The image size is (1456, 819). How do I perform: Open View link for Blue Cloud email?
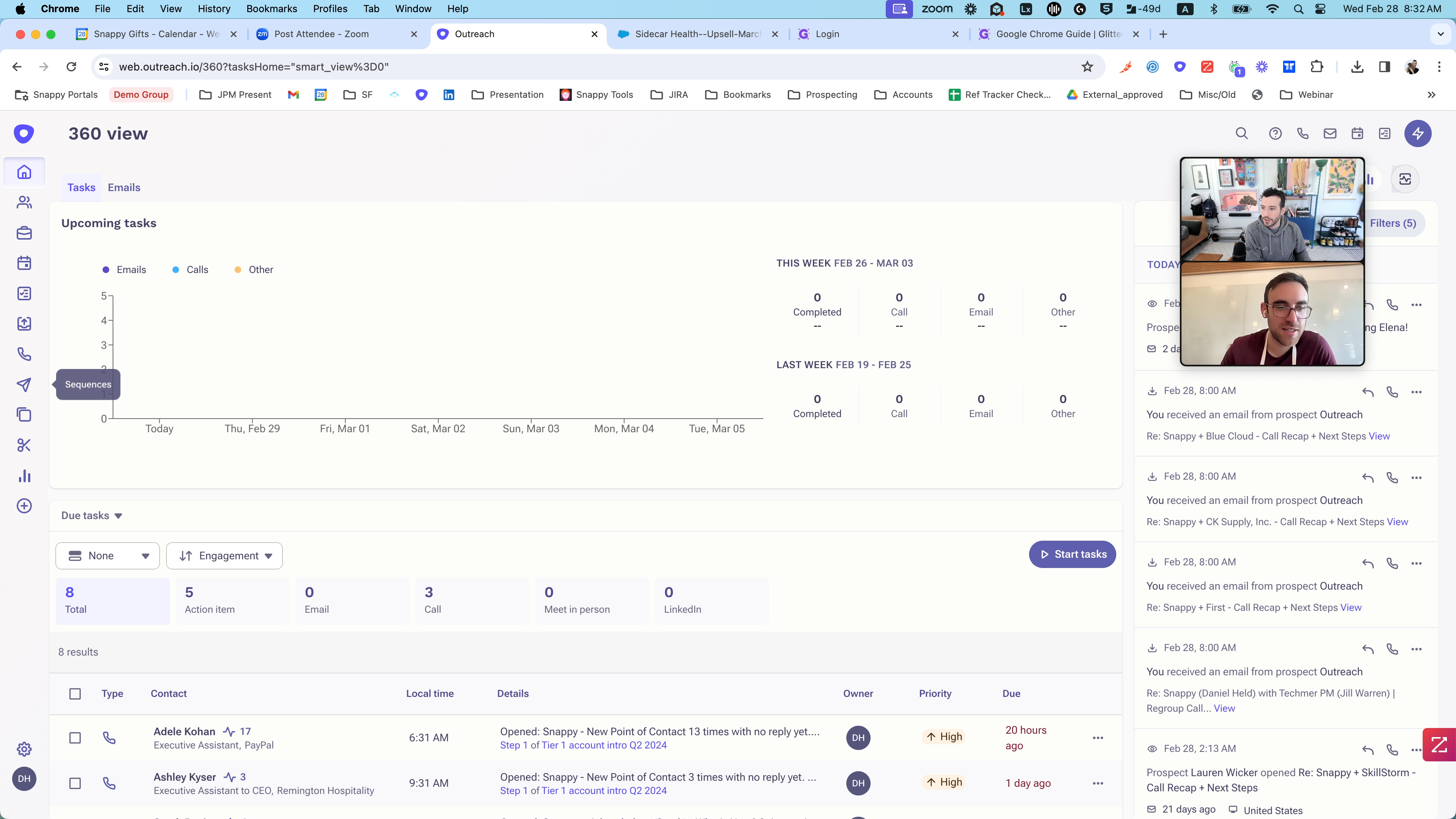click(x=1379, y=436)
